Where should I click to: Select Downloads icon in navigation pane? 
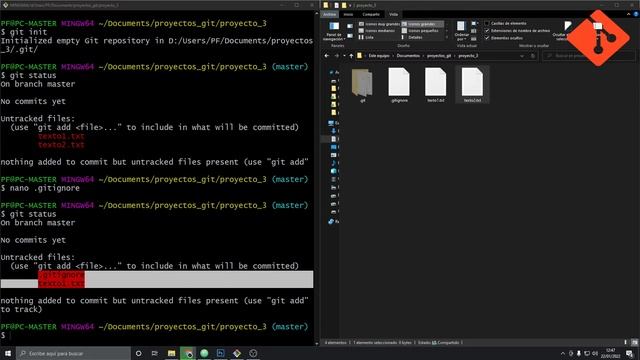click(334, 131)
